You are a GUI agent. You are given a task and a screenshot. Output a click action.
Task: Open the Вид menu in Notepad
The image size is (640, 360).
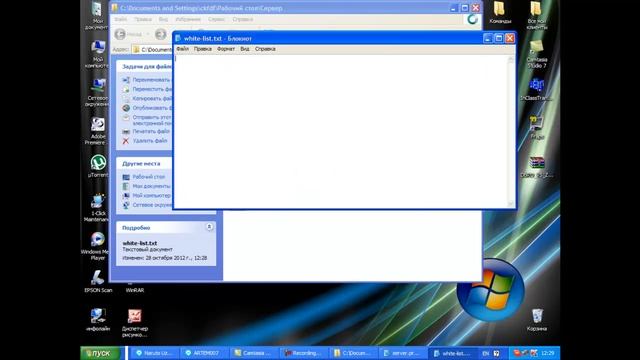coord(244,49)
